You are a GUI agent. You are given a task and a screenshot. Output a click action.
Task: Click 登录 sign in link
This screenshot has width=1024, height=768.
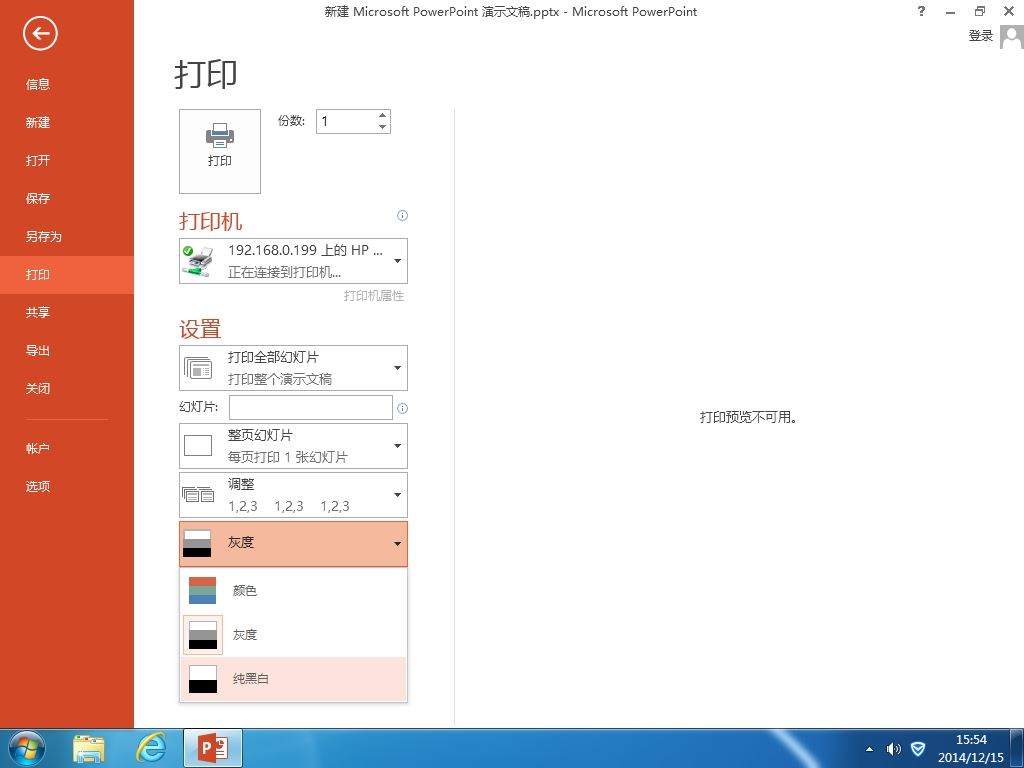tap(980, 36)
